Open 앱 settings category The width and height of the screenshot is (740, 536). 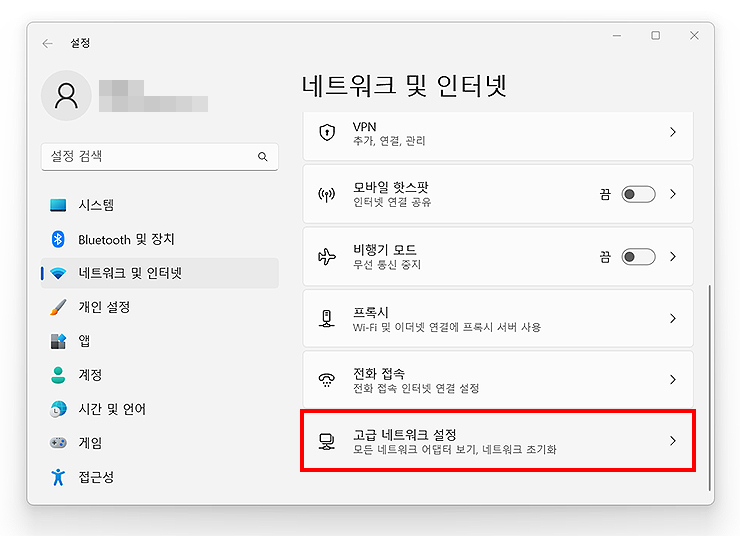[160, 341]
